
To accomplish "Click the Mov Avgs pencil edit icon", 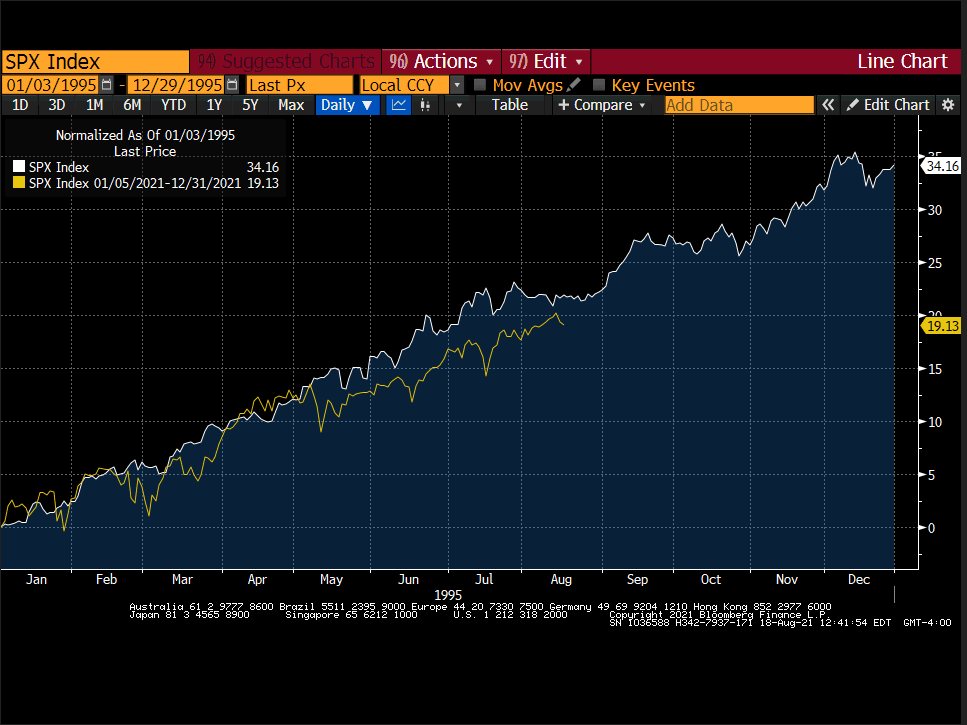I will (573, 85).
